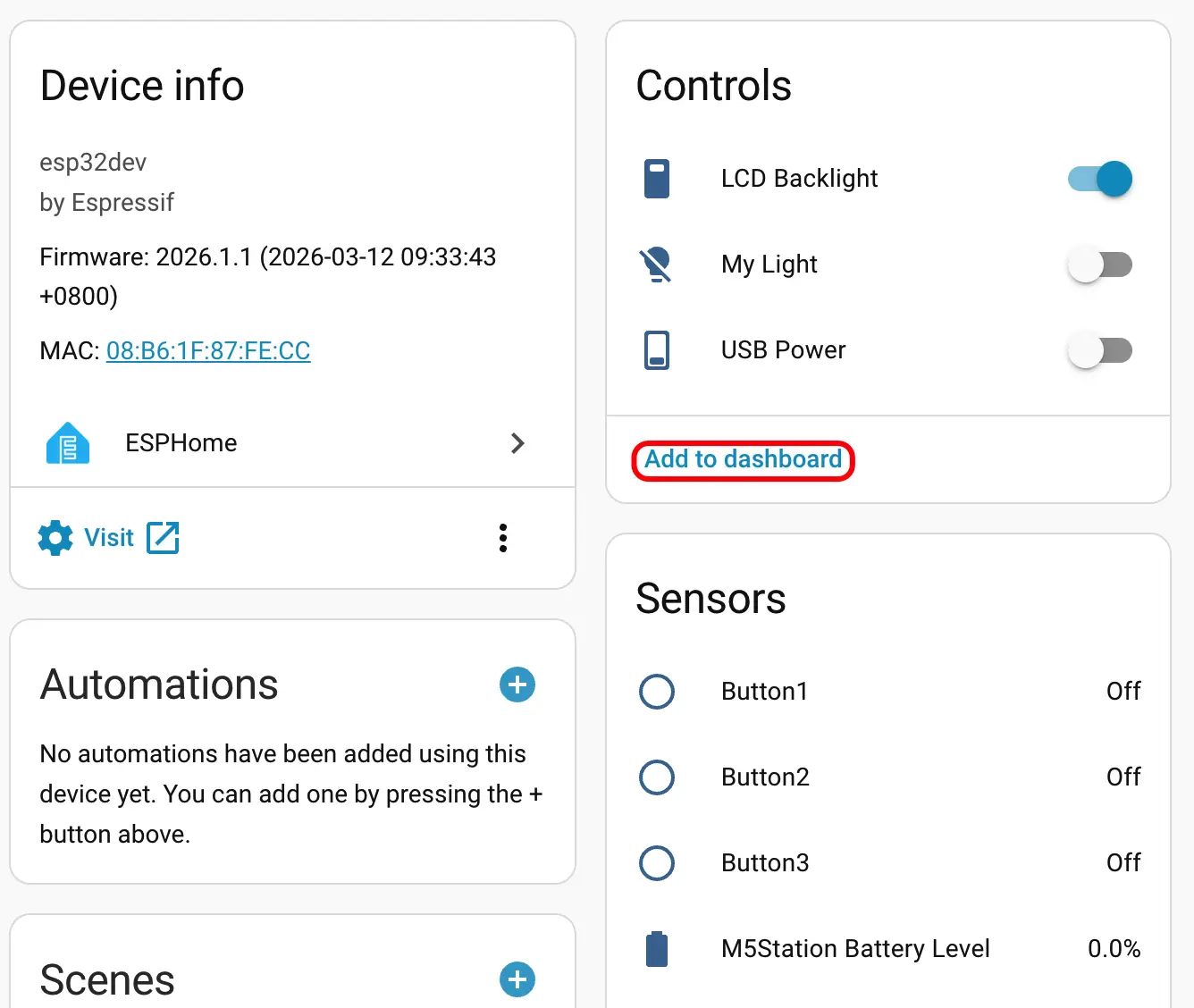Click the USB Power phone icon

[657, 350]
